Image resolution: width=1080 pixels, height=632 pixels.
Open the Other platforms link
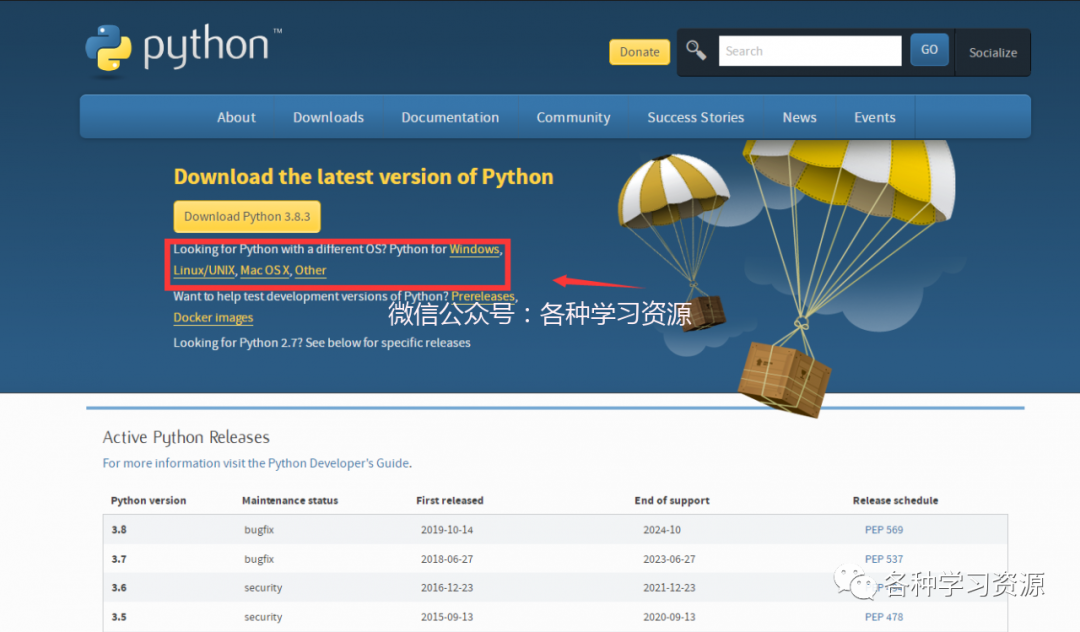311,271
